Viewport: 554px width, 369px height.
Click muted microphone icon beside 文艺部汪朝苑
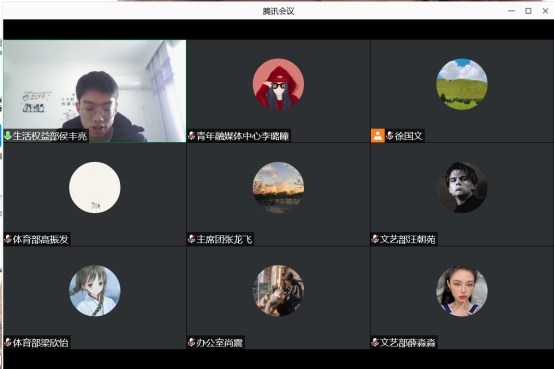pyautogui.click(x=375, y=239)
